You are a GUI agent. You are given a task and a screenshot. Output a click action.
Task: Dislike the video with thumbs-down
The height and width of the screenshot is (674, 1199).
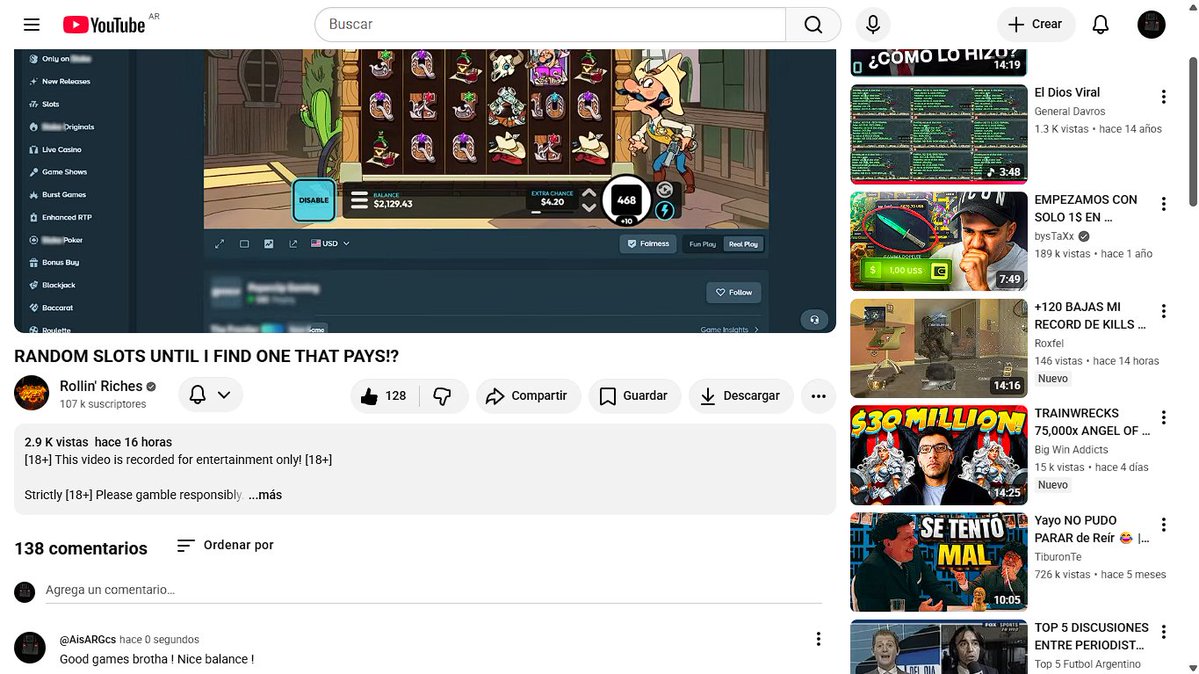pyautogui.click(x=443, y=396)
